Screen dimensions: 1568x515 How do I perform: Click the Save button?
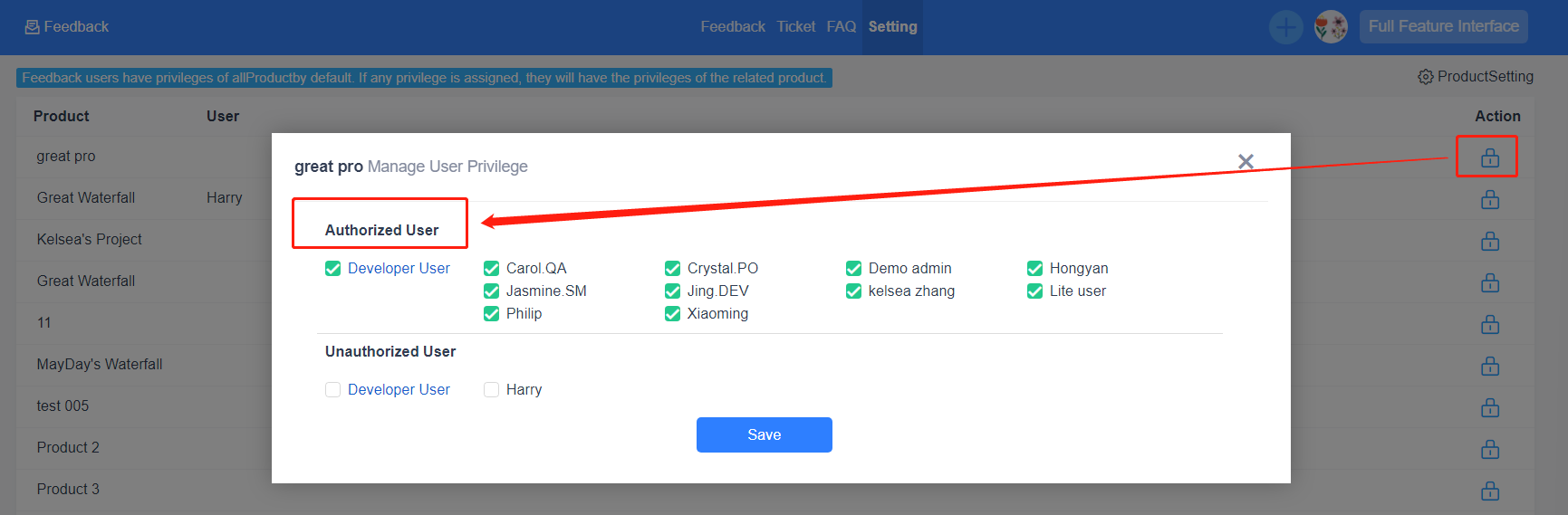click(x=764, y=434)
